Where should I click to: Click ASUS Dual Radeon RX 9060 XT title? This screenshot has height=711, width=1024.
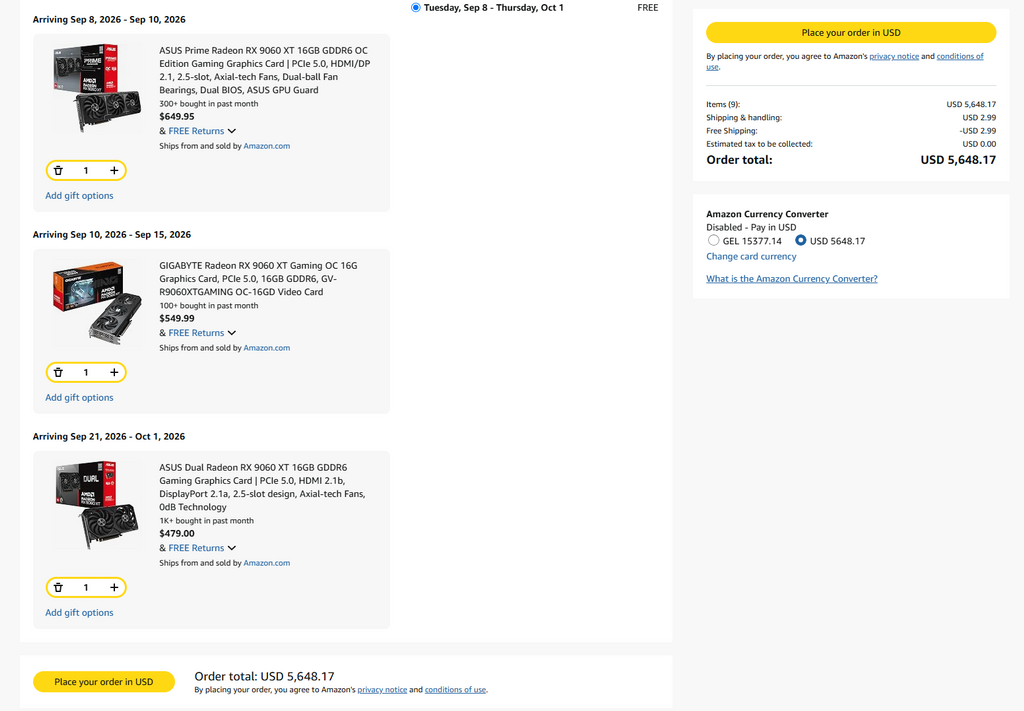(x=263, y=487)
